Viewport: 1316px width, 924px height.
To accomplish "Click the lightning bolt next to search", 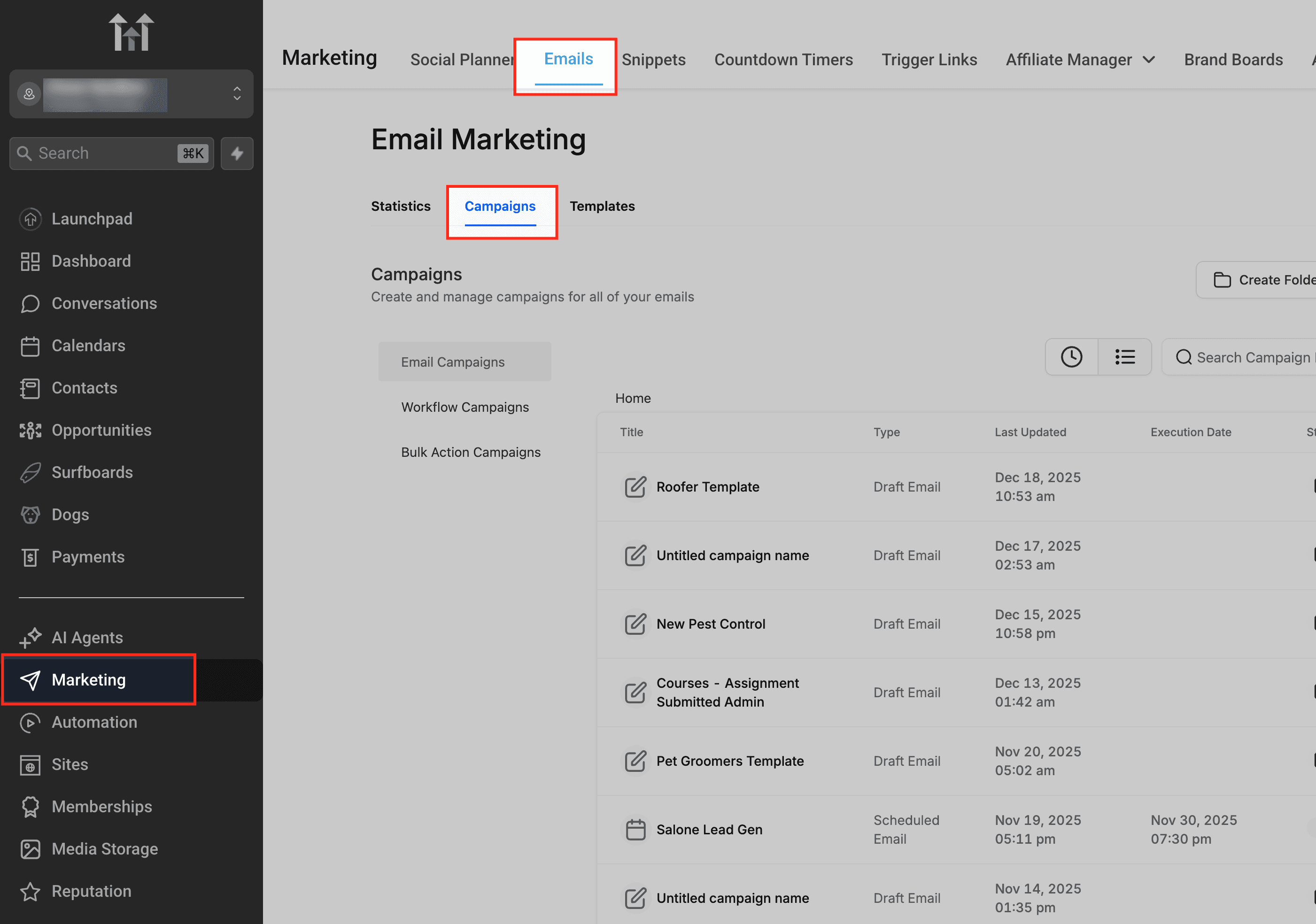I will [x=237, y=153].
